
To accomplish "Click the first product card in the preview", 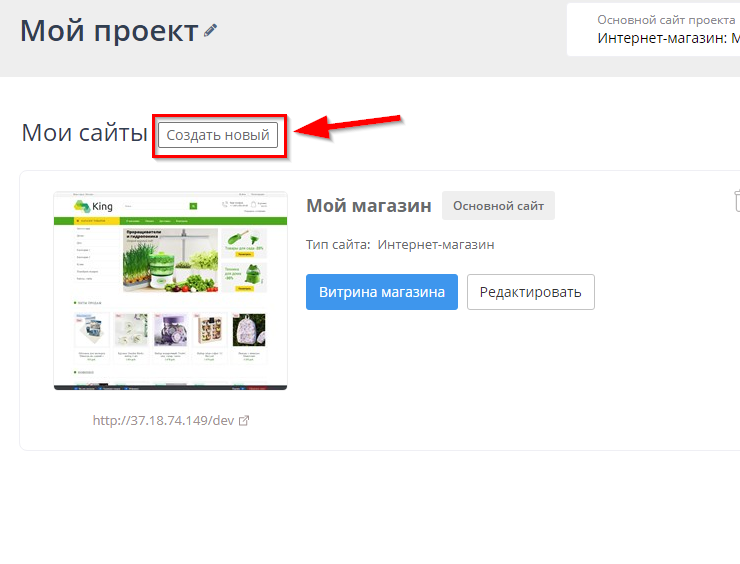I will pyautogui.click(x=92, y=330).
